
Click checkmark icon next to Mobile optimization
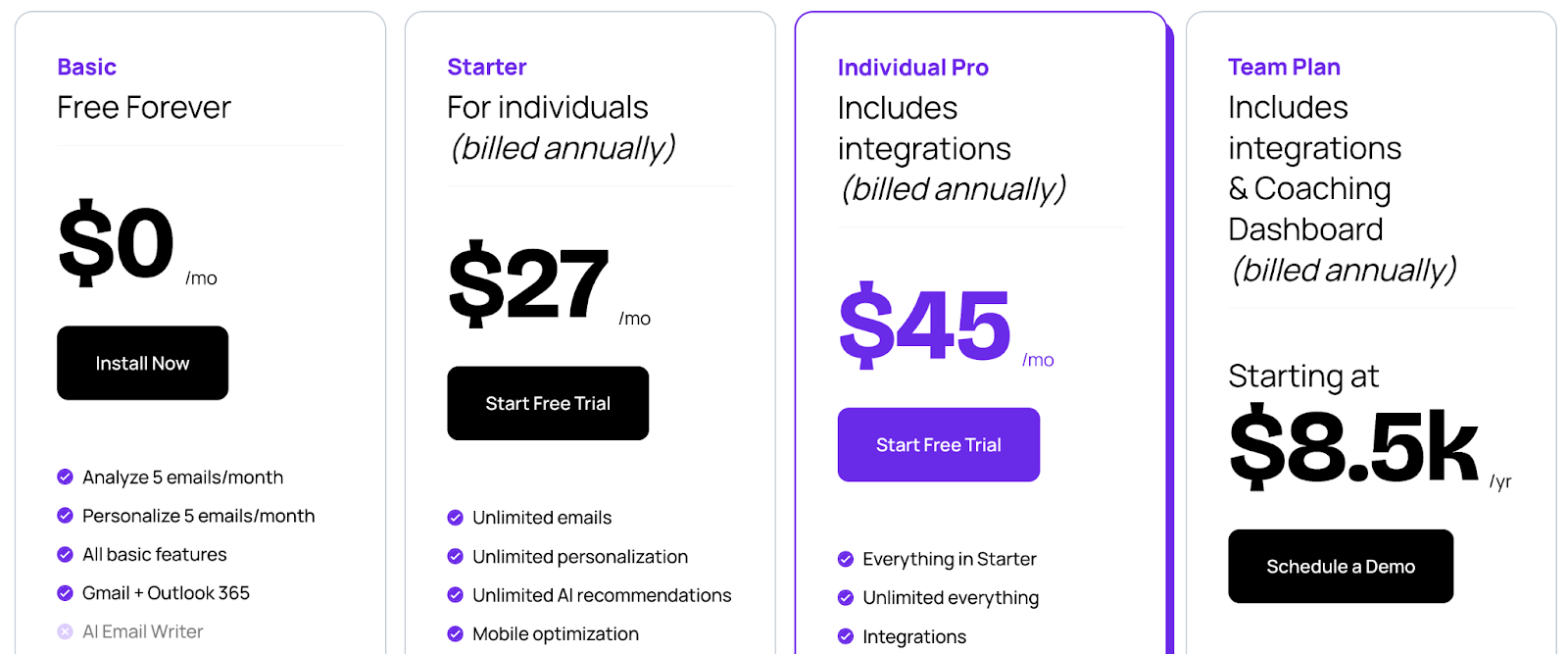click(456, 633)
